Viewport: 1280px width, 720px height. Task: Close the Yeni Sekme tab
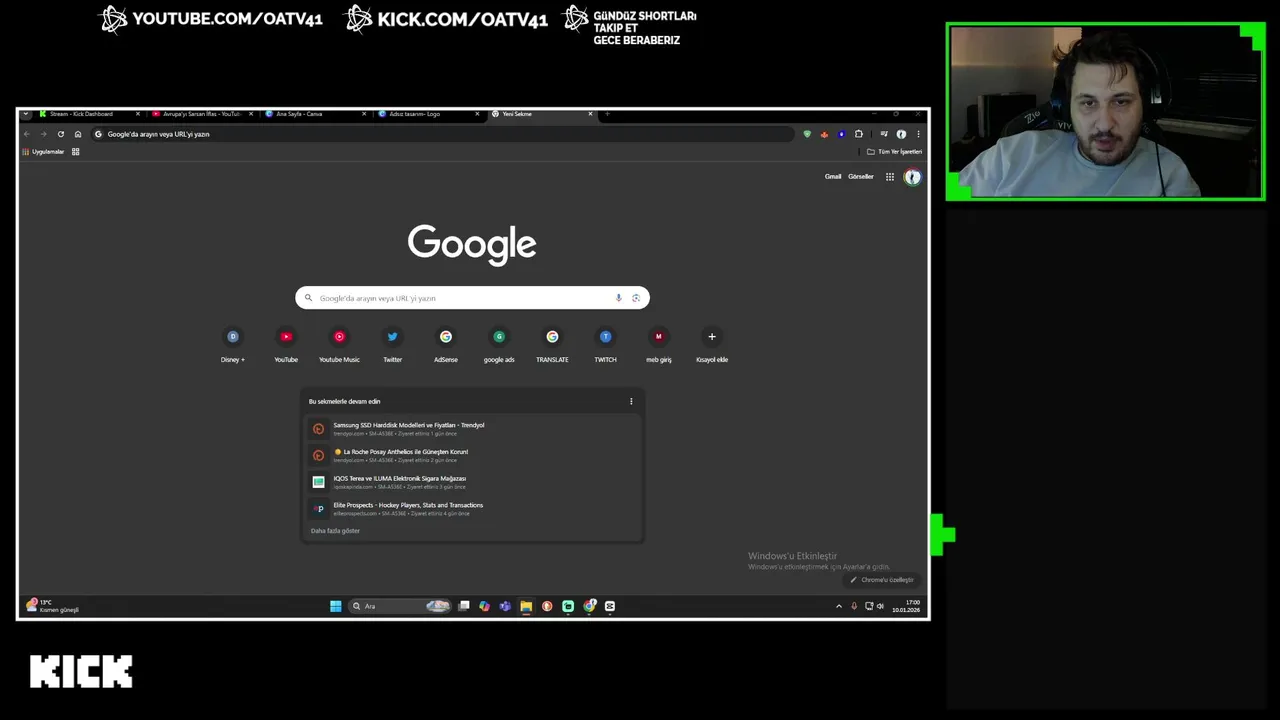pos(590,114)
